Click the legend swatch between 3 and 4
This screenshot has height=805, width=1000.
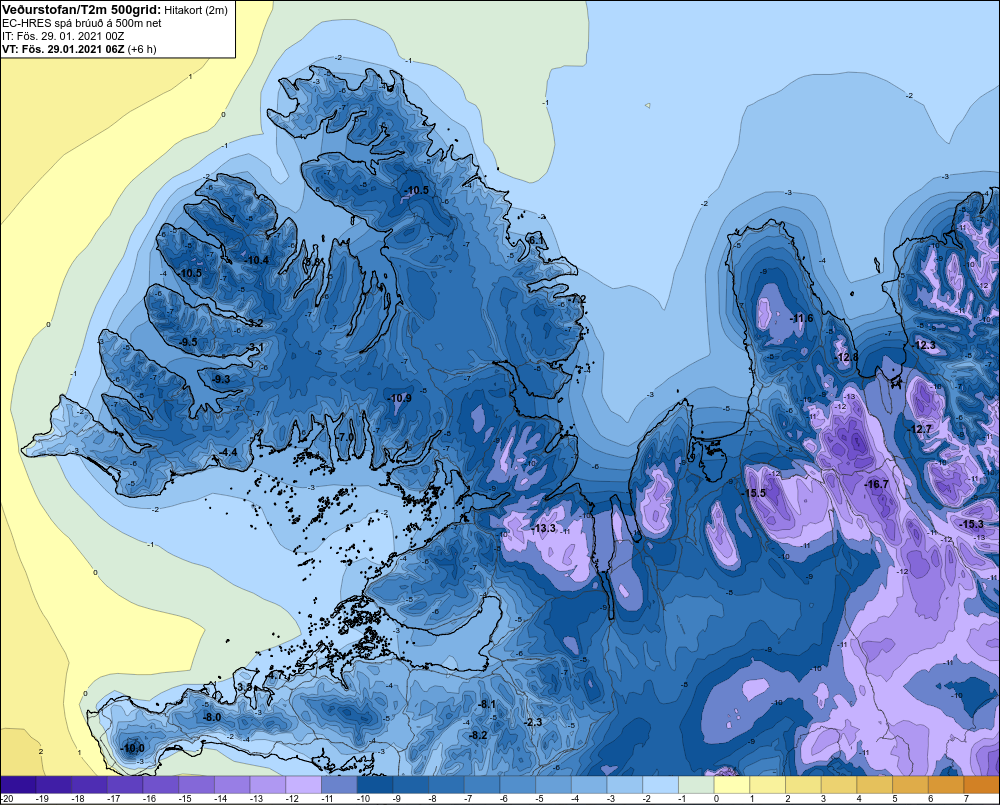[839, 785]
